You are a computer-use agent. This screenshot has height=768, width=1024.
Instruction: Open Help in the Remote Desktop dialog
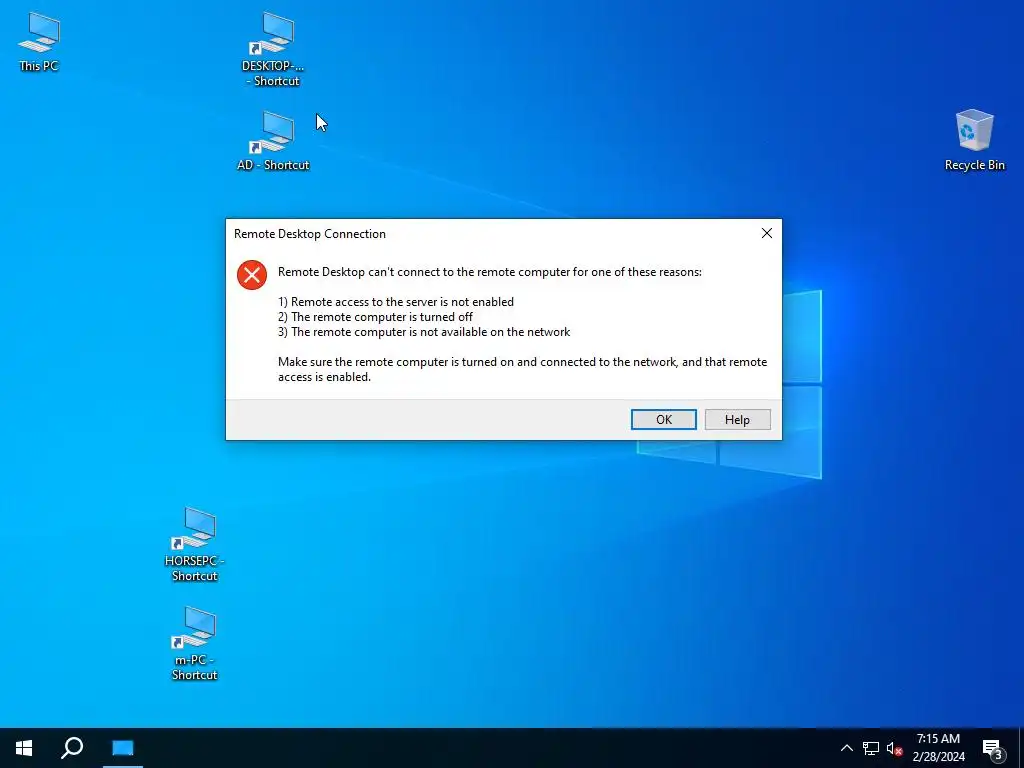click(737, 419)
